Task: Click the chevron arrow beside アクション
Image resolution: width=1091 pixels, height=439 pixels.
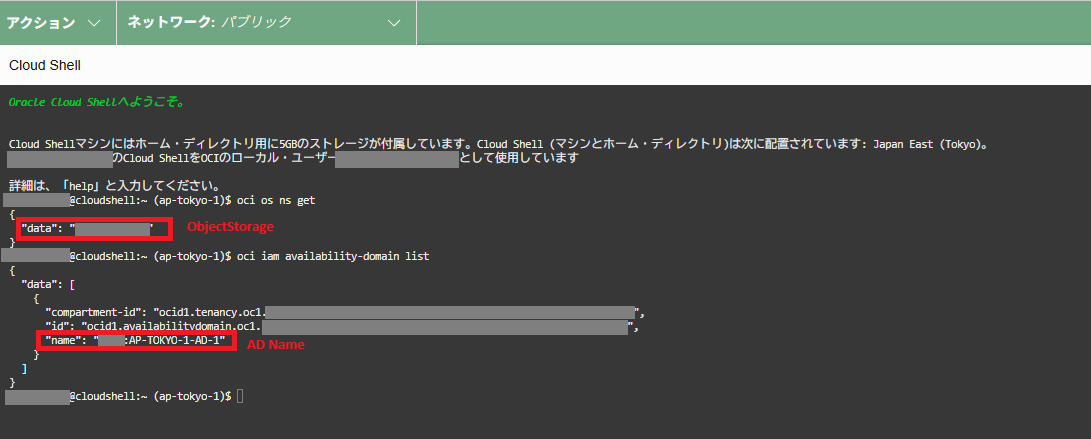Action: (x=93, y=22)
